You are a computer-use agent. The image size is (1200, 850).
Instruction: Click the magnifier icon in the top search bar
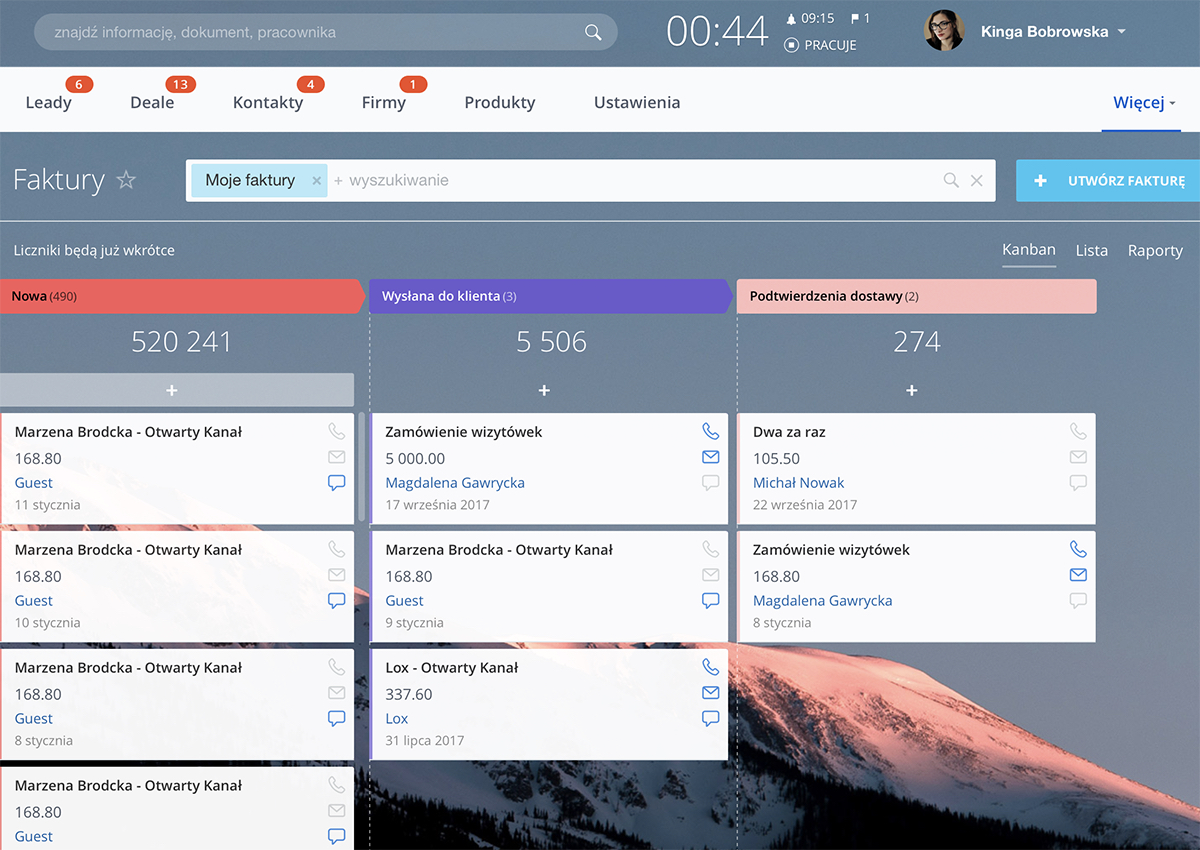[593, 32]
